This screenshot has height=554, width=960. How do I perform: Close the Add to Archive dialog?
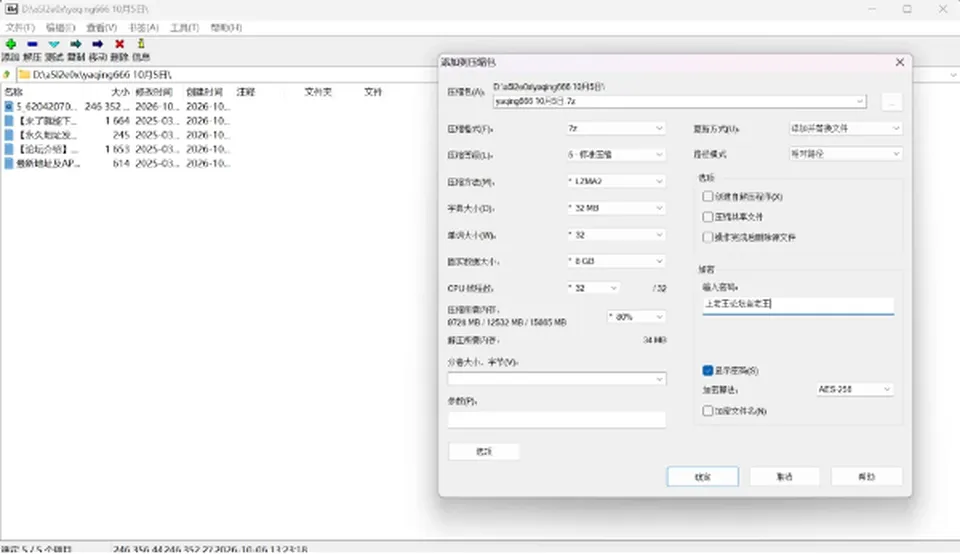pyautogui.click(x=899, y=62)
